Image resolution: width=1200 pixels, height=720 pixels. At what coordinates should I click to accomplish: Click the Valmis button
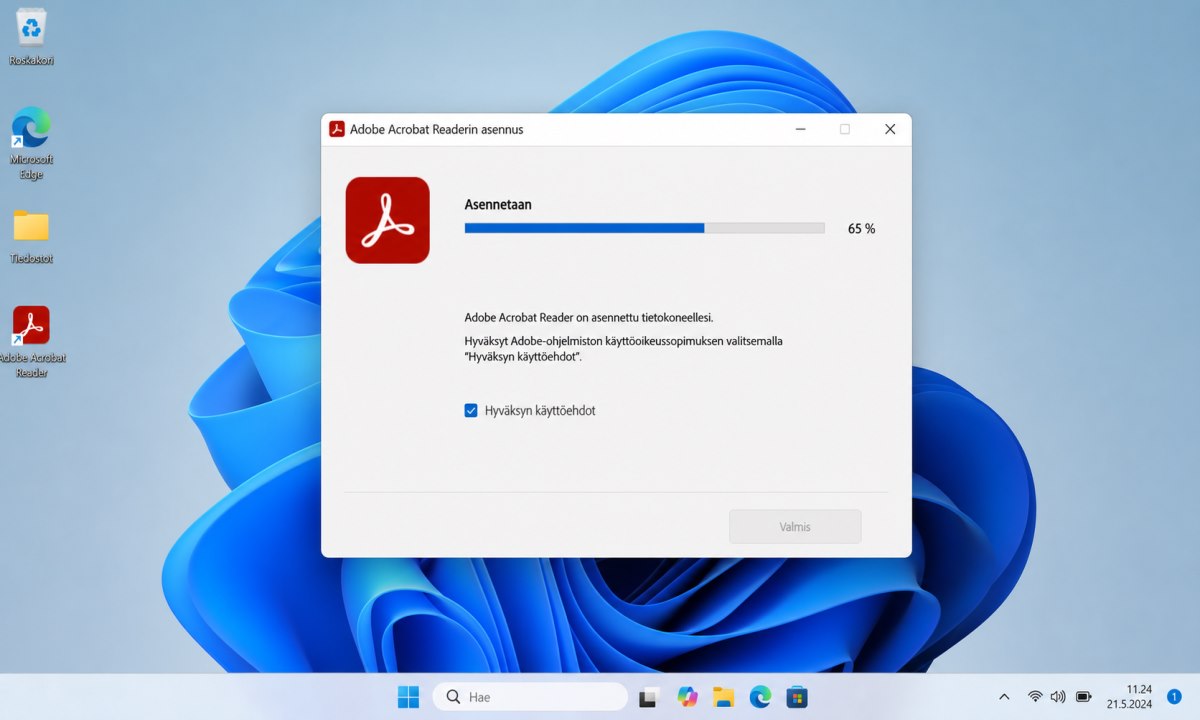tap(795, 526)
